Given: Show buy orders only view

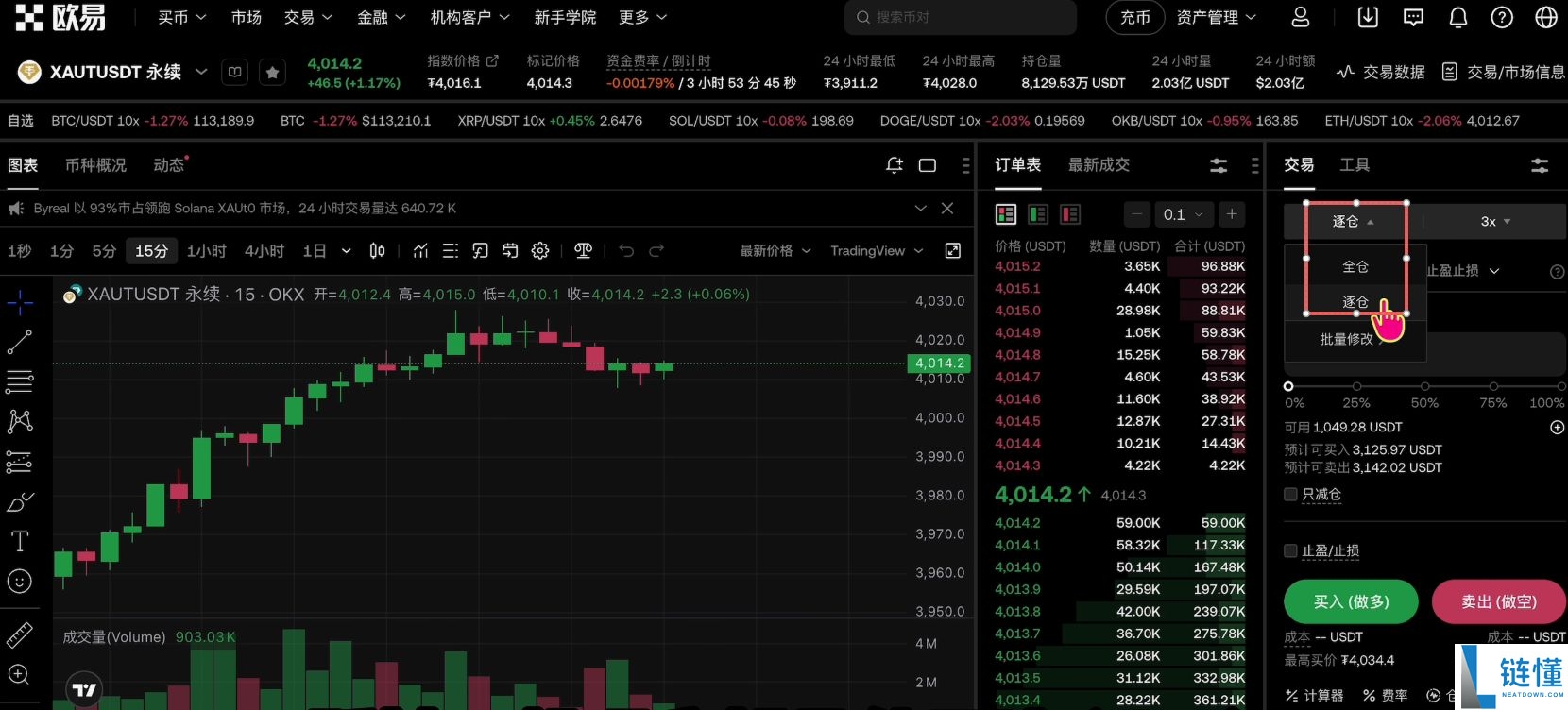Looking at the screenshot, I should (x=1038, y=214).
